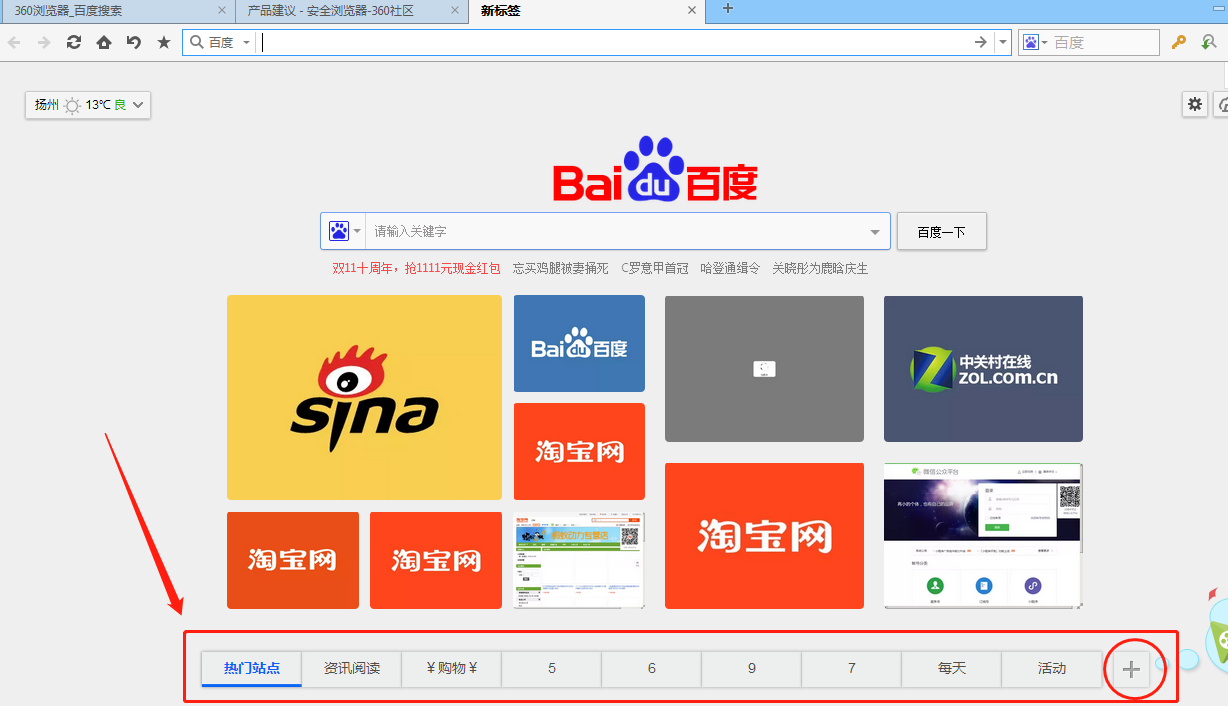Viewport: 1228px width, 706px height.
Task: Expand the address bar history dropdown arrow
Action: coord(1004,42)
